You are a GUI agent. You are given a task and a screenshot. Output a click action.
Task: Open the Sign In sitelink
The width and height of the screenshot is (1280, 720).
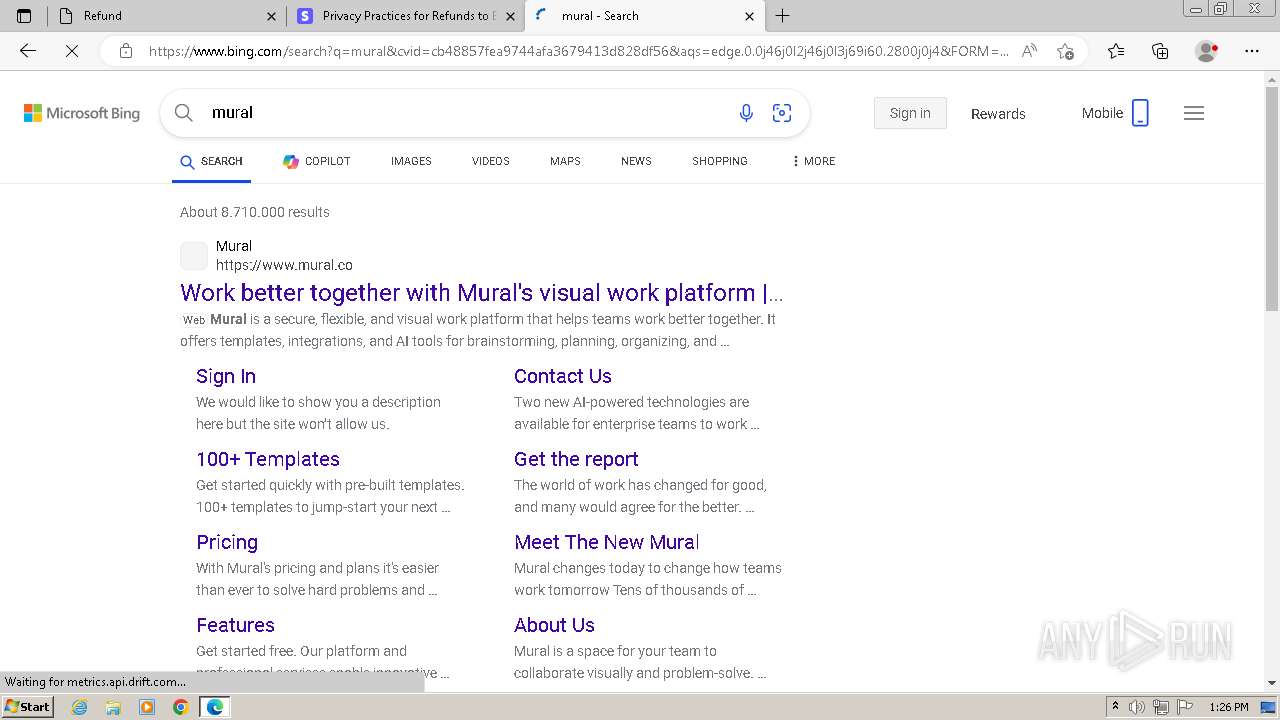[226, 376]
